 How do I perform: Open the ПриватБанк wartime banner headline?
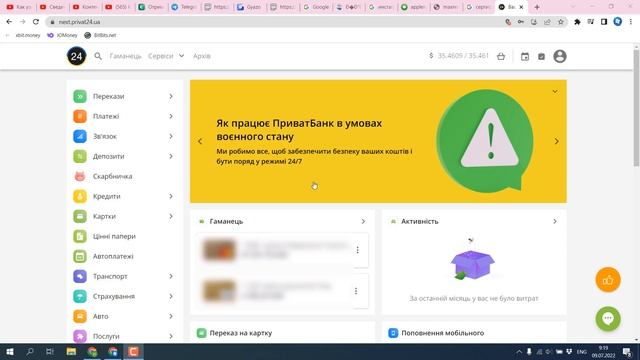point(299,130)
